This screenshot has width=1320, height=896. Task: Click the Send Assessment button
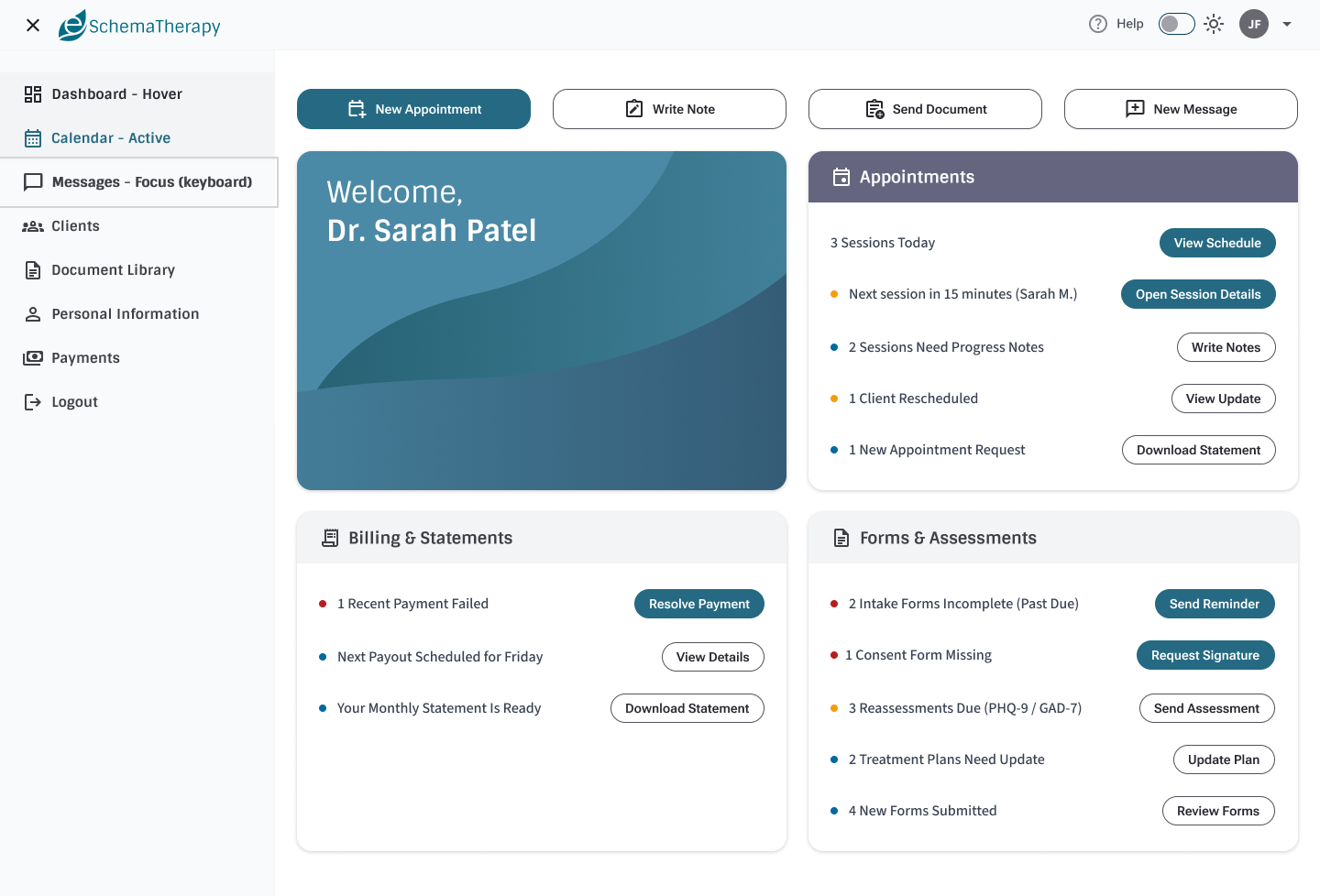pos(1207,708)
